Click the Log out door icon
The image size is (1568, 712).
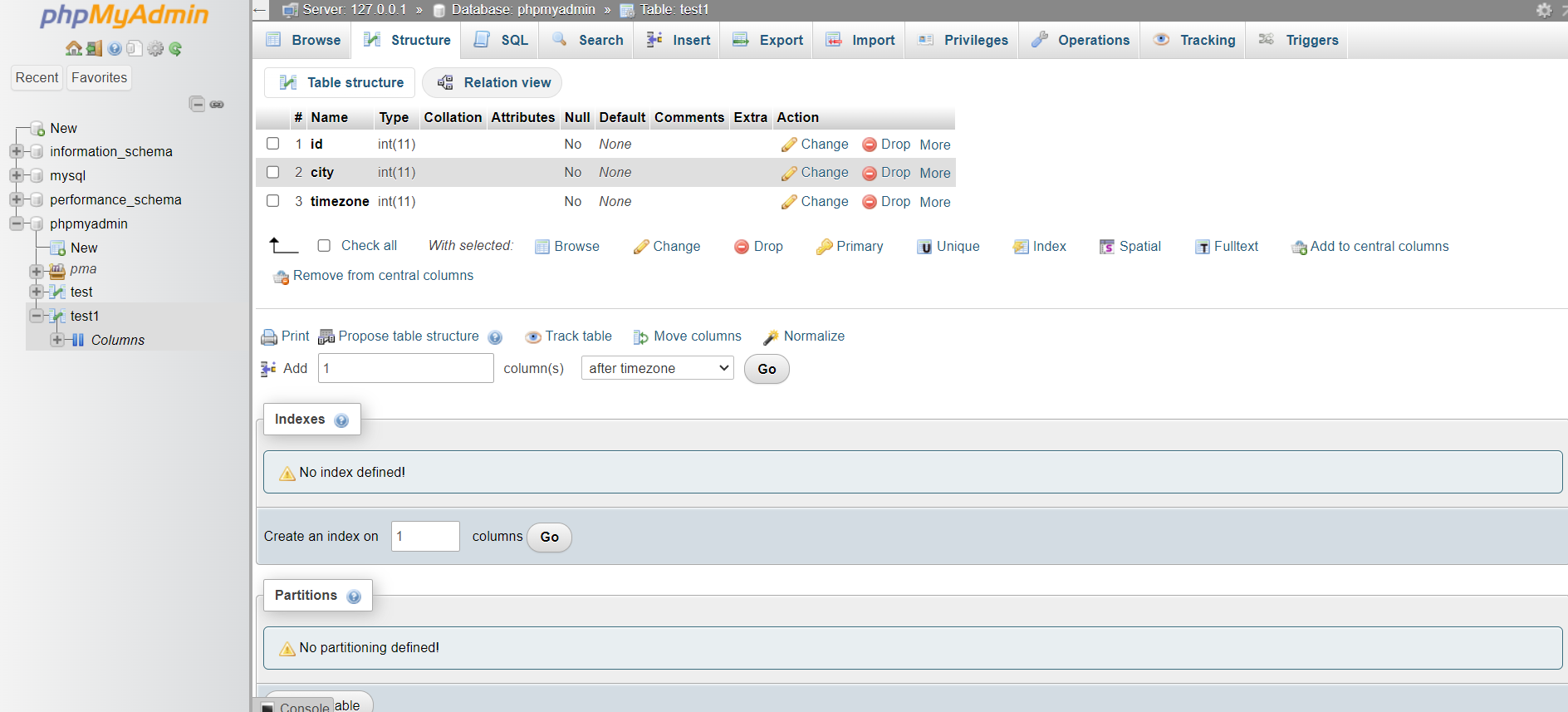pyautogui.click(x=95, y=49)
